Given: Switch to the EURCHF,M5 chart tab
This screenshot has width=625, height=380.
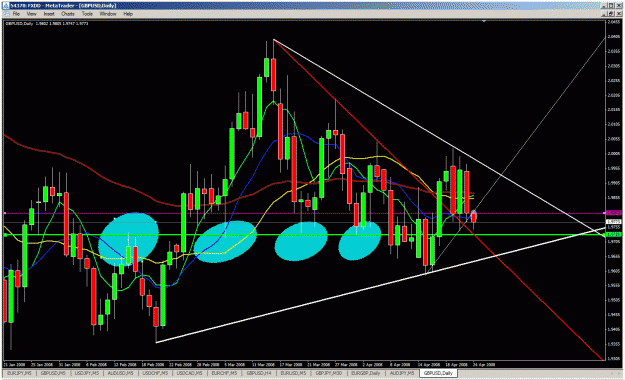Looking at the screenshot, I should pos(224,373).
